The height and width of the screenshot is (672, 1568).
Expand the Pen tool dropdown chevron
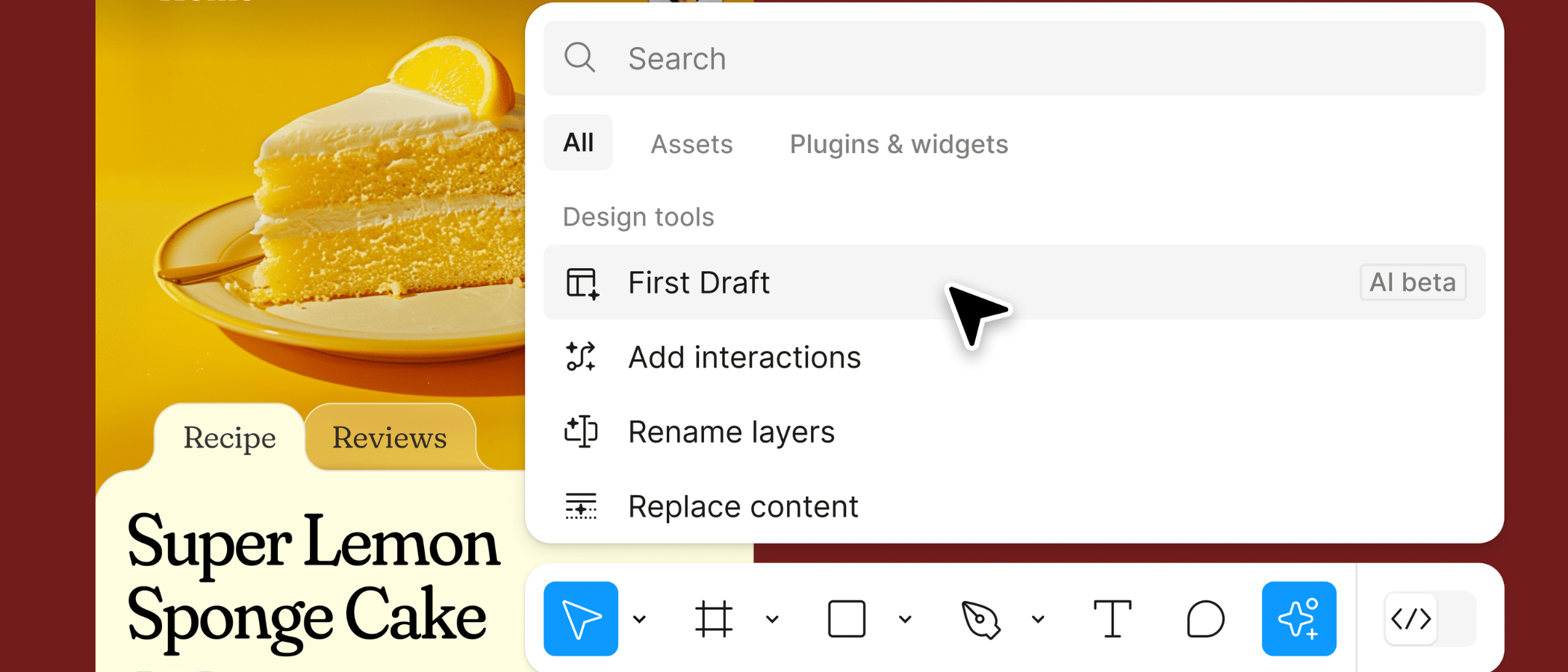1038,619
